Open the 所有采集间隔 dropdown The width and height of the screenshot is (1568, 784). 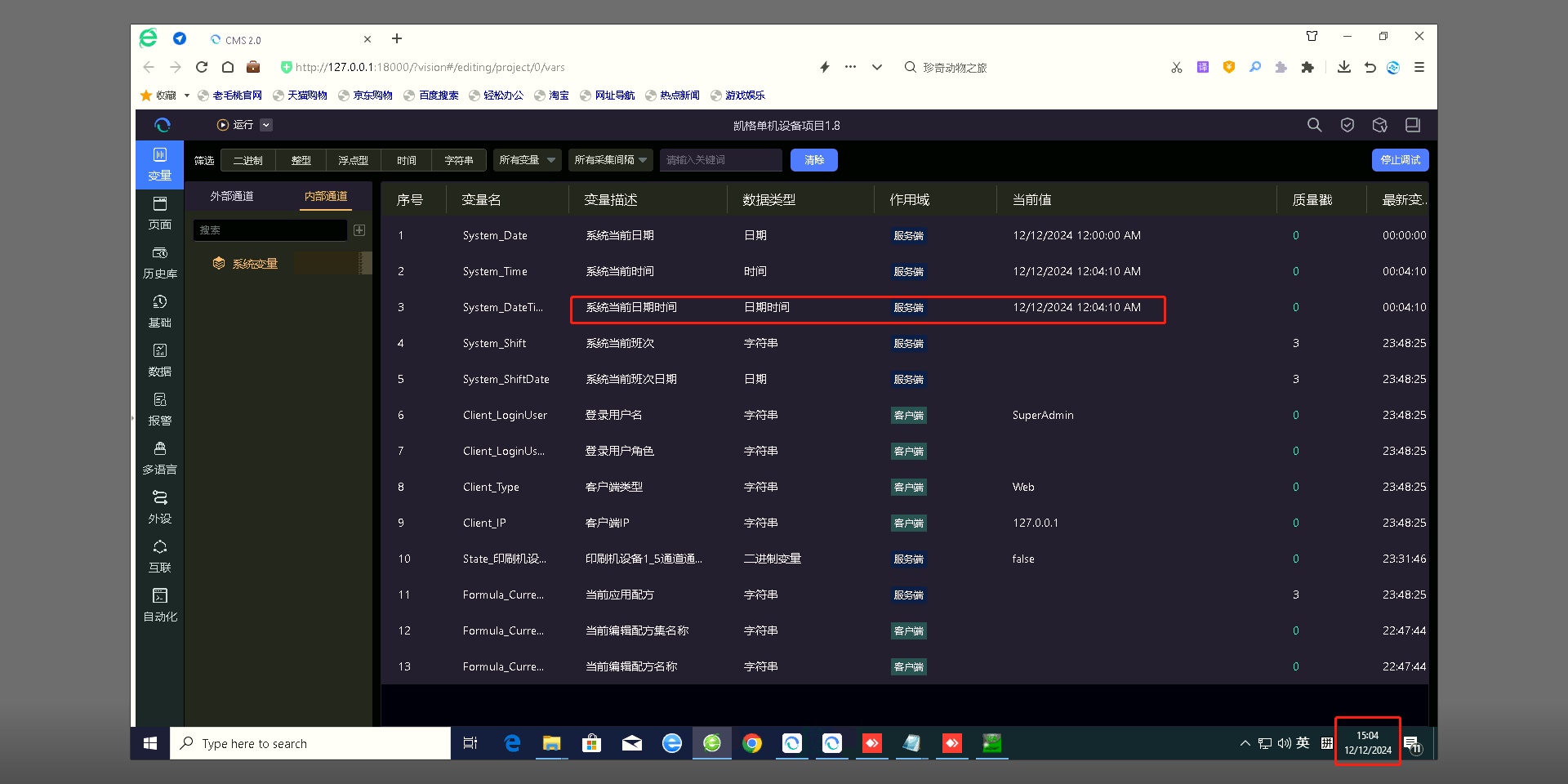[610, 160]
